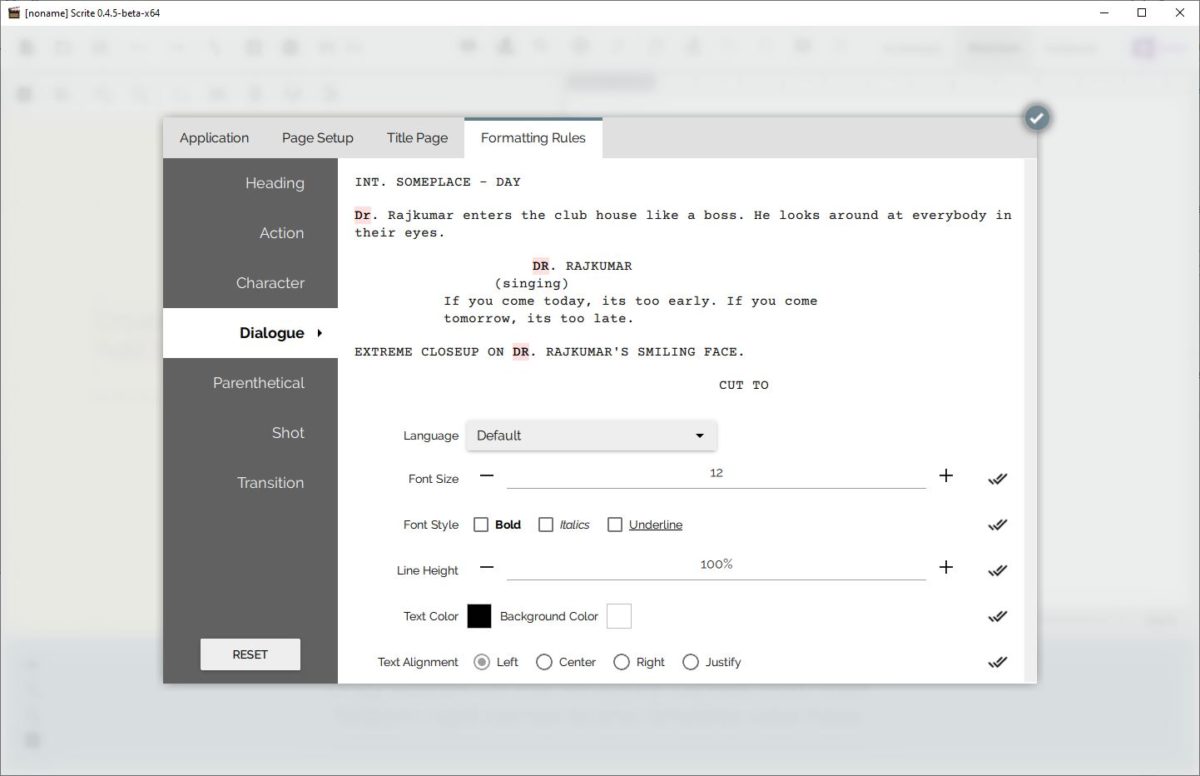The width and height of the screenshot is (1200, 776).
Task: Pick the white Background Color swatch
Action: (x=619, y=616)
